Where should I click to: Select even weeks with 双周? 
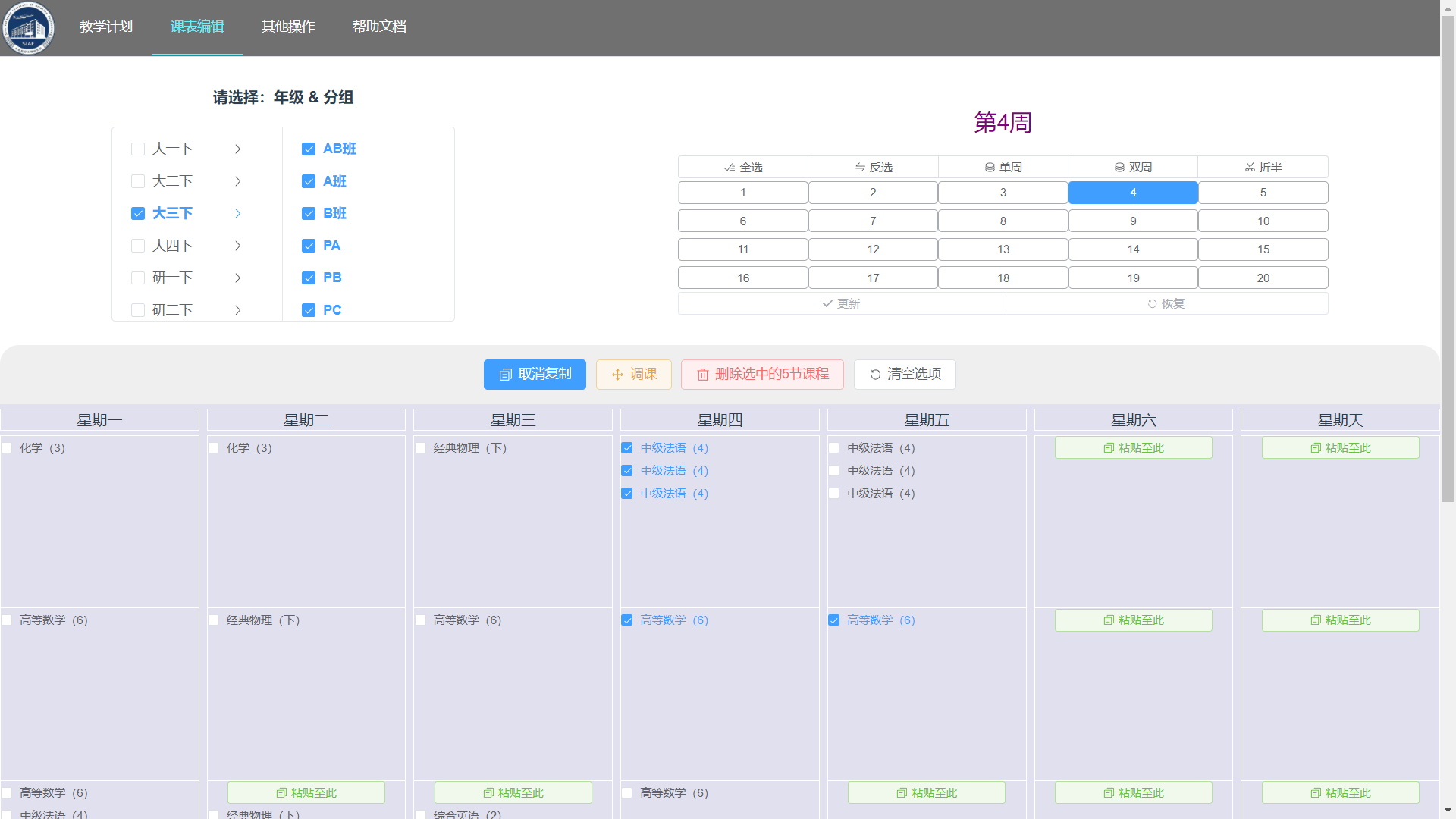(x=1133, y=167)
